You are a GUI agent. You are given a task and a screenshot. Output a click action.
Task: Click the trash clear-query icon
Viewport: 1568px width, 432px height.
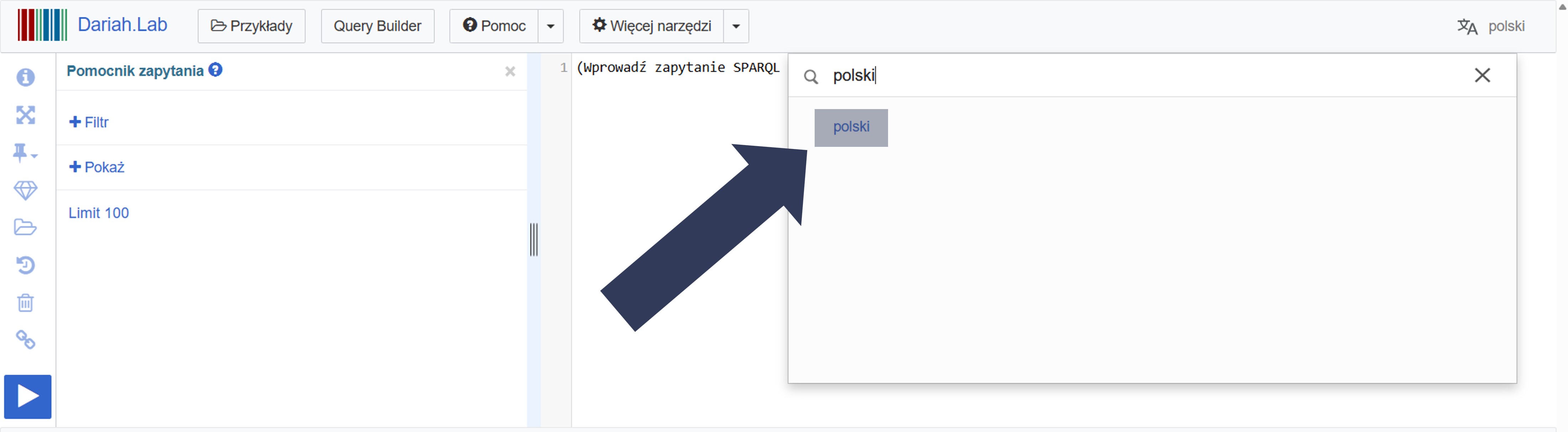click(26, 302)
